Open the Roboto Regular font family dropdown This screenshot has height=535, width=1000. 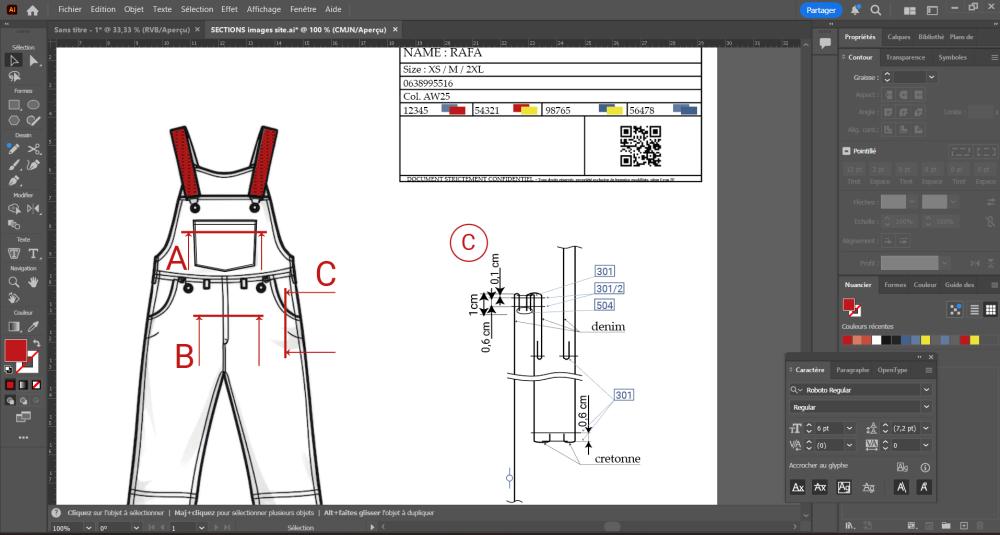tap(926, 390)
